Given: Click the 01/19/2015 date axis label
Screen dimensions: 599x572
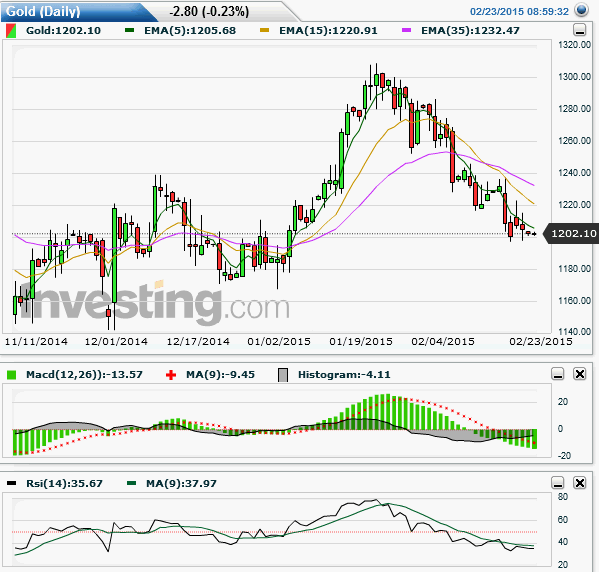Looking at the screenshot, I should click(361, 341).
